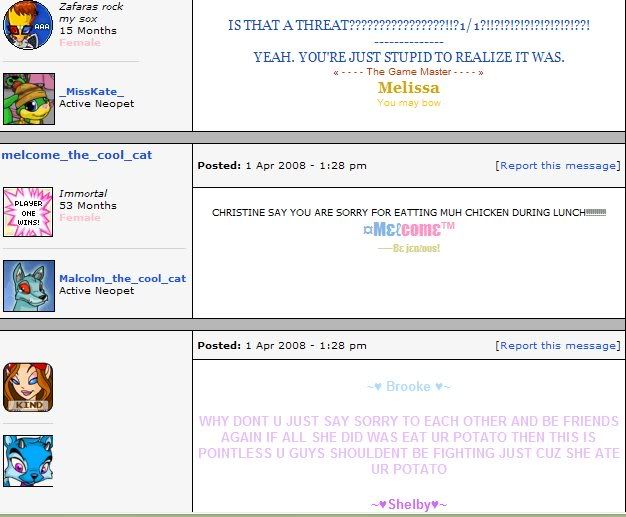
Task: Click the "Be jealous!" signature line
Action: [408, 247]
